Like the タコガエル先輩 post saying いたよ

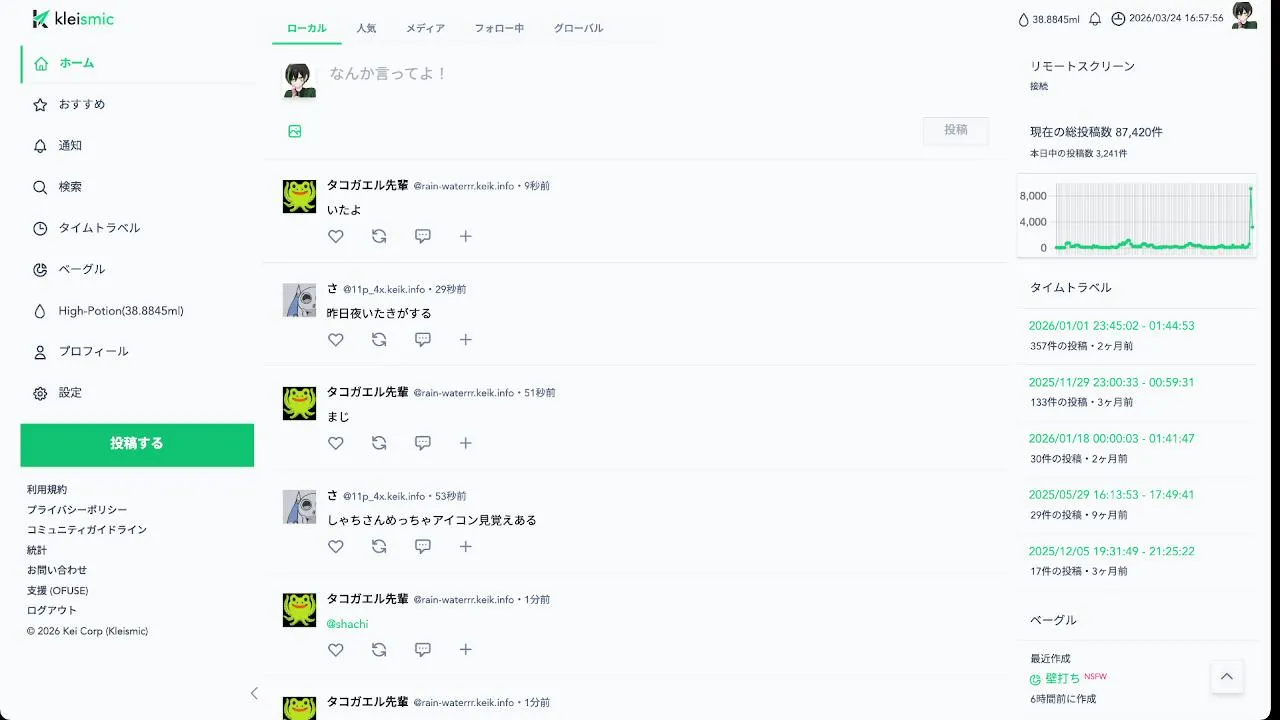[x=336, y=236]
